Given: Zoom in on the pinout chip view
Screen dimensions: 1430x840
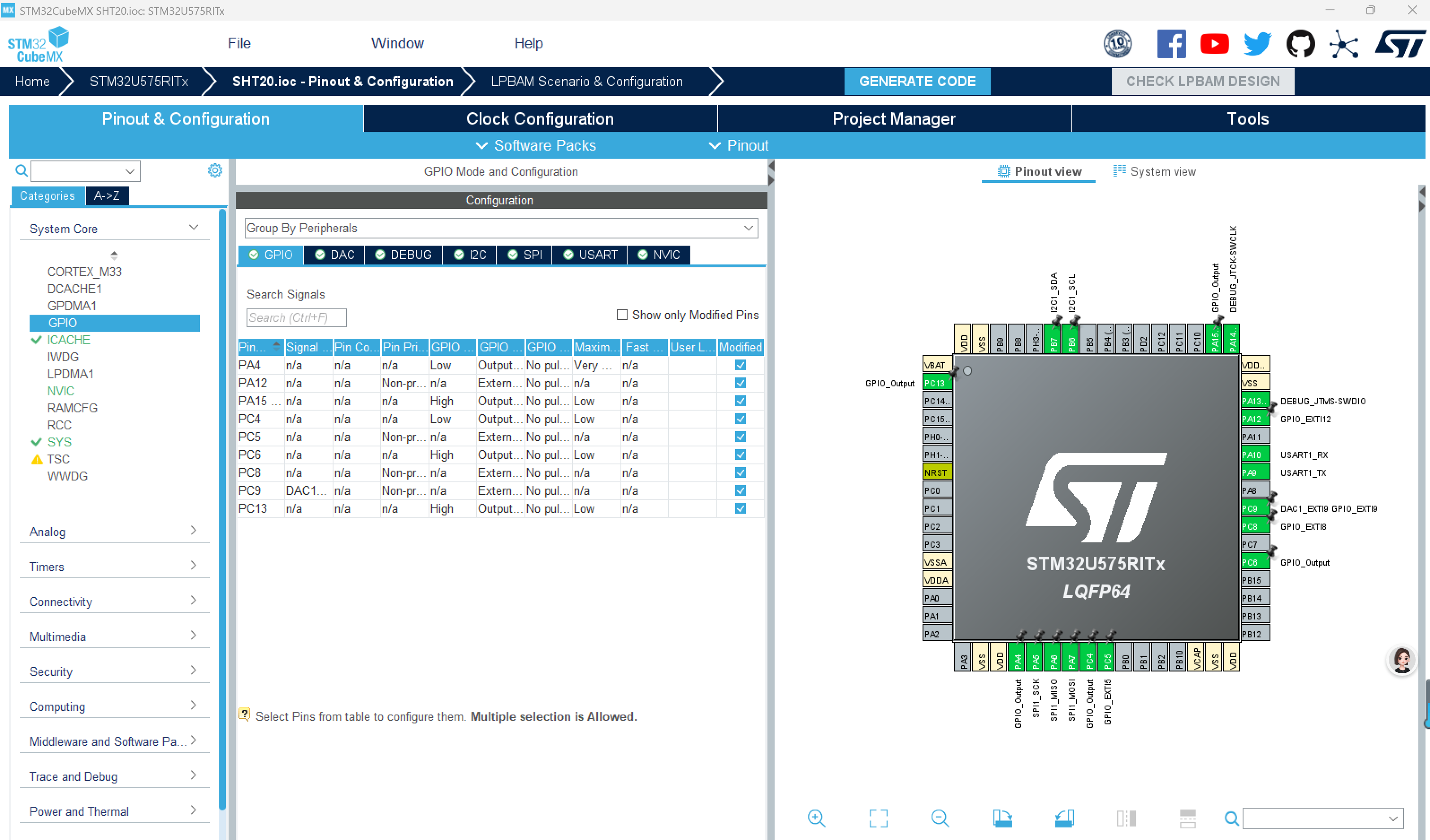Looking at the screenshot, I should click(x=816, y=818).
